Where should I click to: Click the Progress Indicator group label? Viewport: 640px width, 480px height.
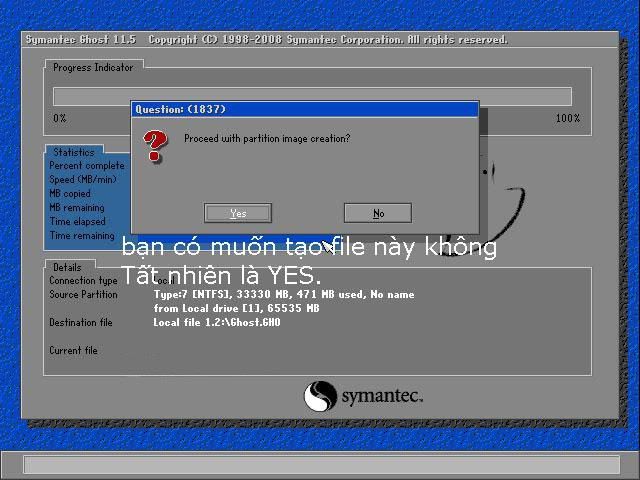click(93, 67)
